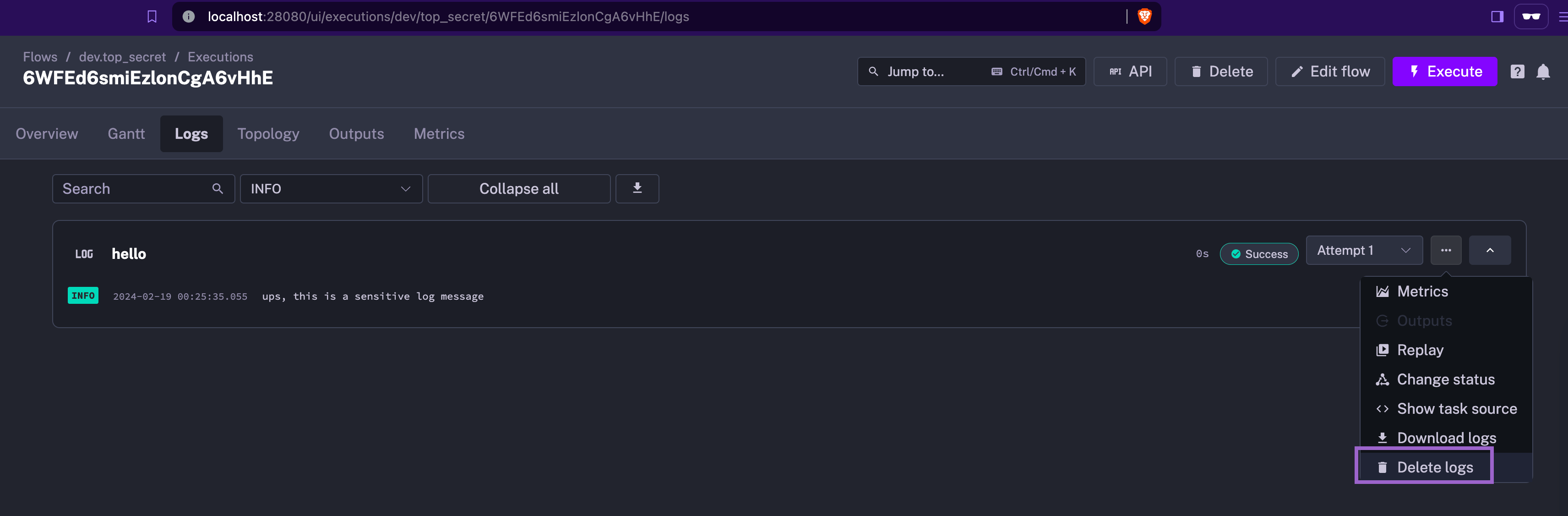
Task: Switch to the Gantt tab
Action: click(x=126, y=133)
